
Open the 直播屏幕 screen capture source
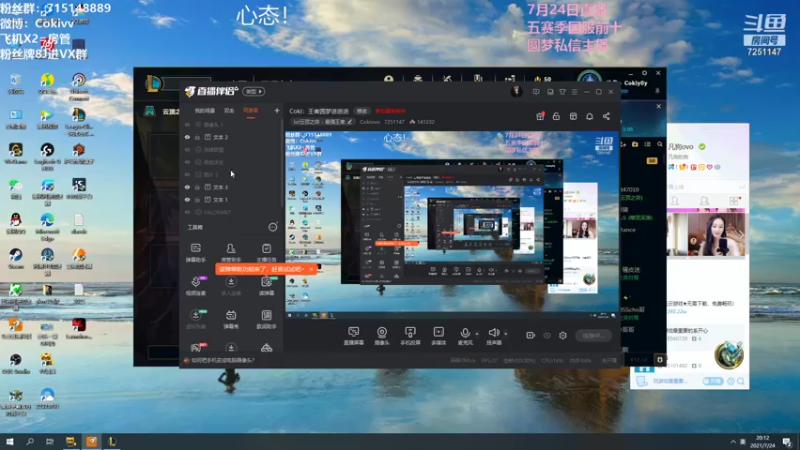pyautogui.click(x=354, y=336)
